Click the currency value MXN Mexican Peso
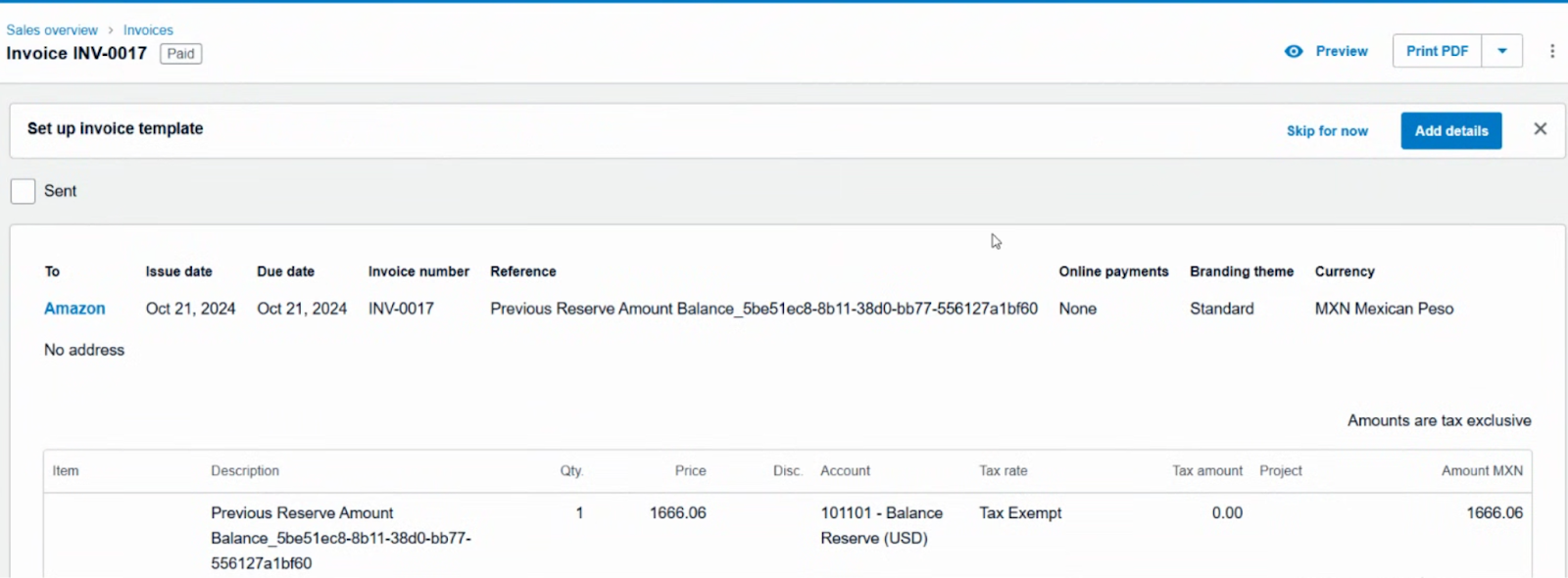 point(1384,309)
